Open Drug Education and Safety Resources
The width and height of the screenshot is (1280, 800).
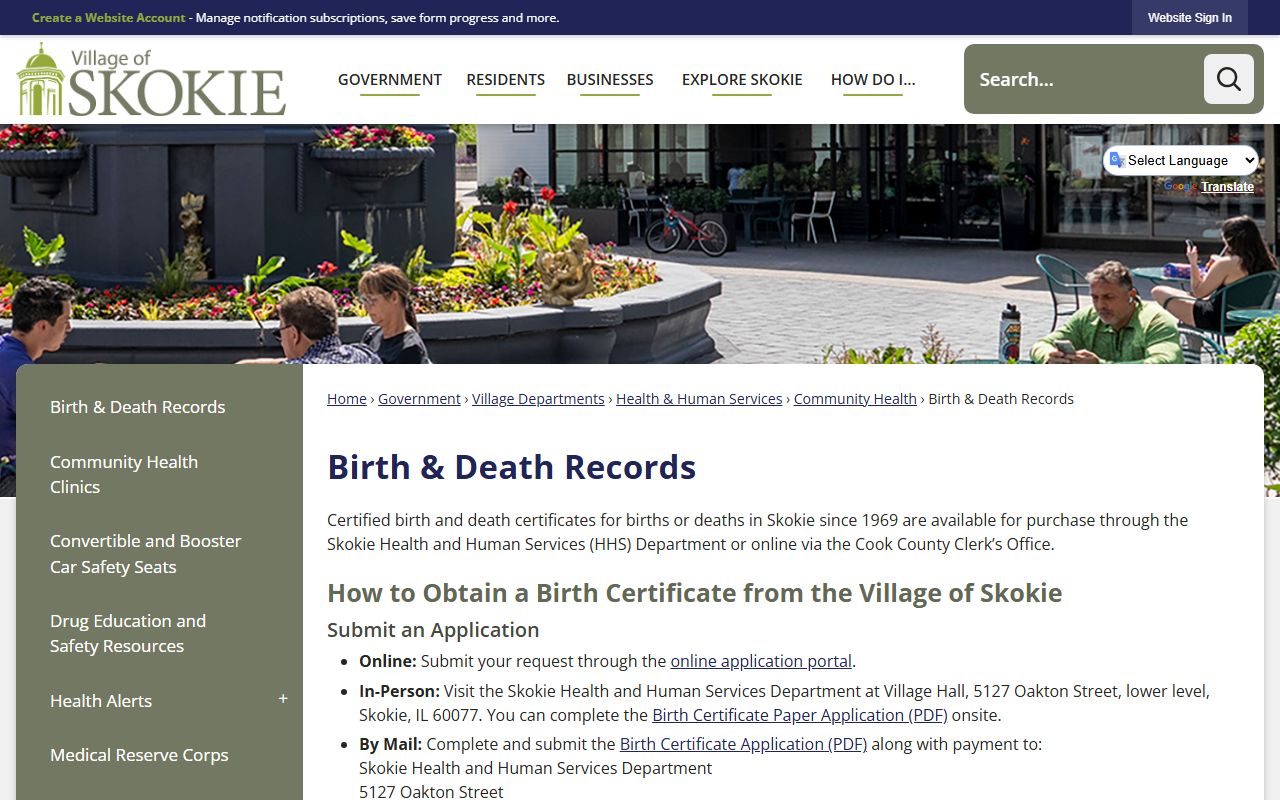[128, 633]
